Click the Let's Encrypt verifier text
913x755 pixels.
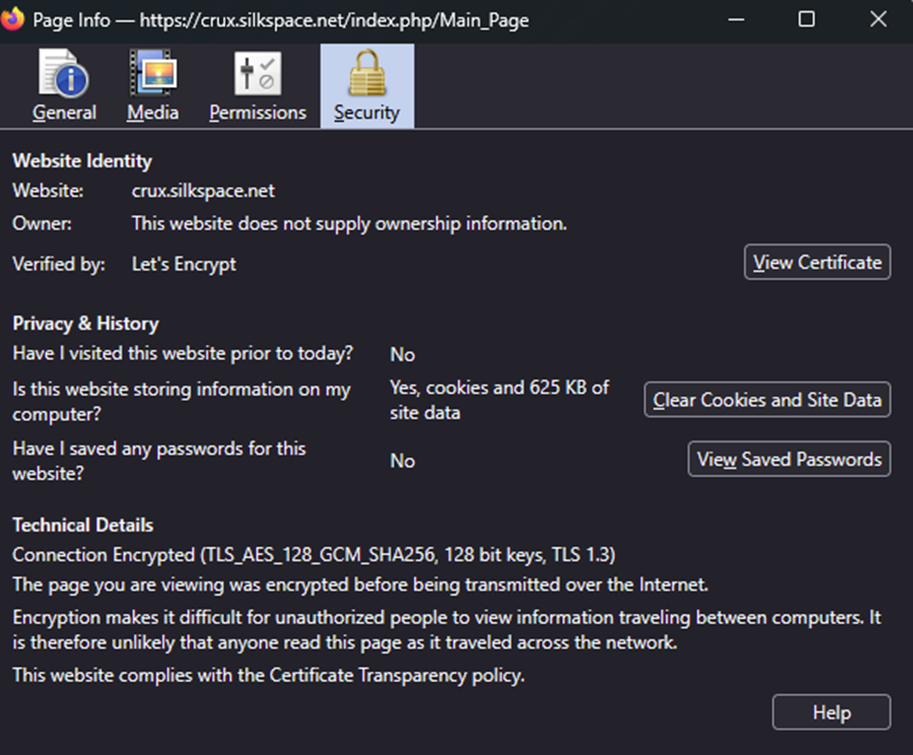click(x=184, y=264)
